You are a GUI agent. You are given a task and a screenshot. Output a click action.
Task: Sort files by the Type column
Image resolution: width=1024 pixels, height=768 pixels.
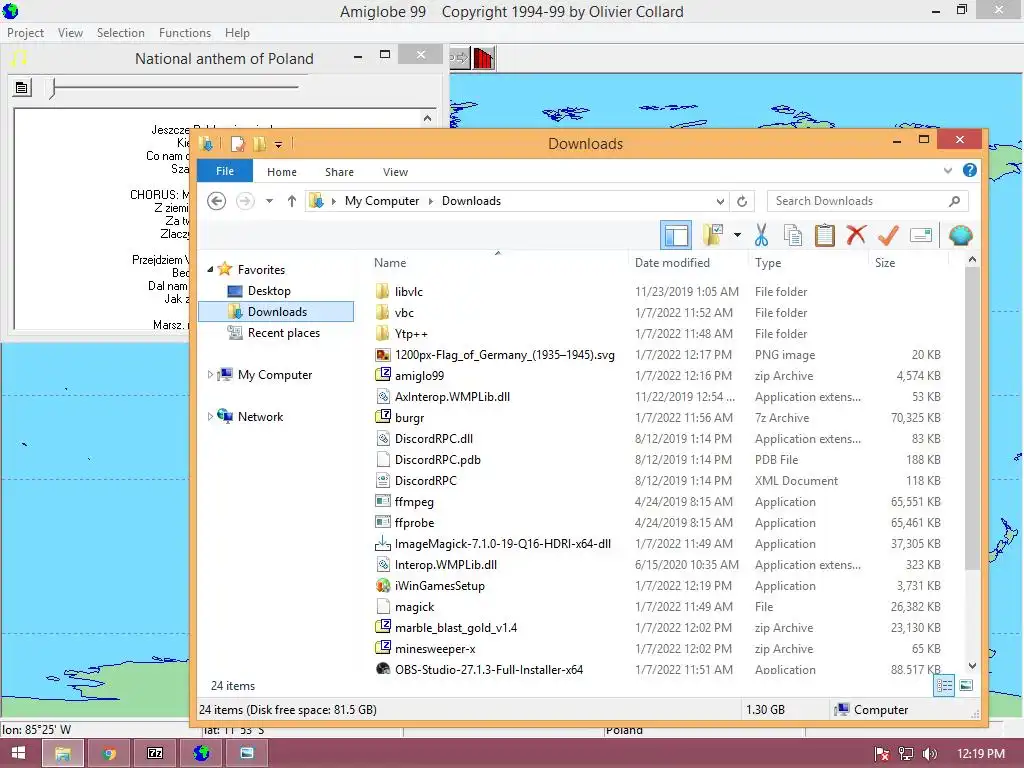click(x=768, y=263)
